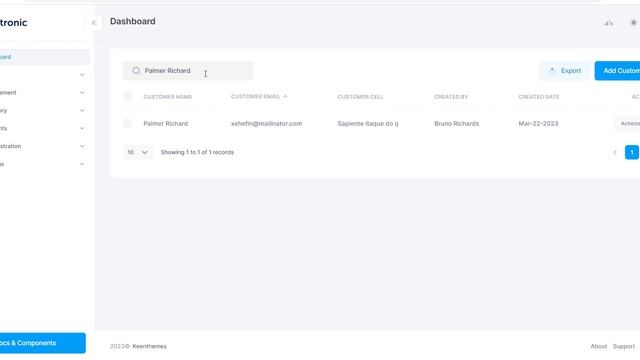Select the highlighted Dashboard sidebar item
Viewport: 640px width, 360px height.
[44, 57]
